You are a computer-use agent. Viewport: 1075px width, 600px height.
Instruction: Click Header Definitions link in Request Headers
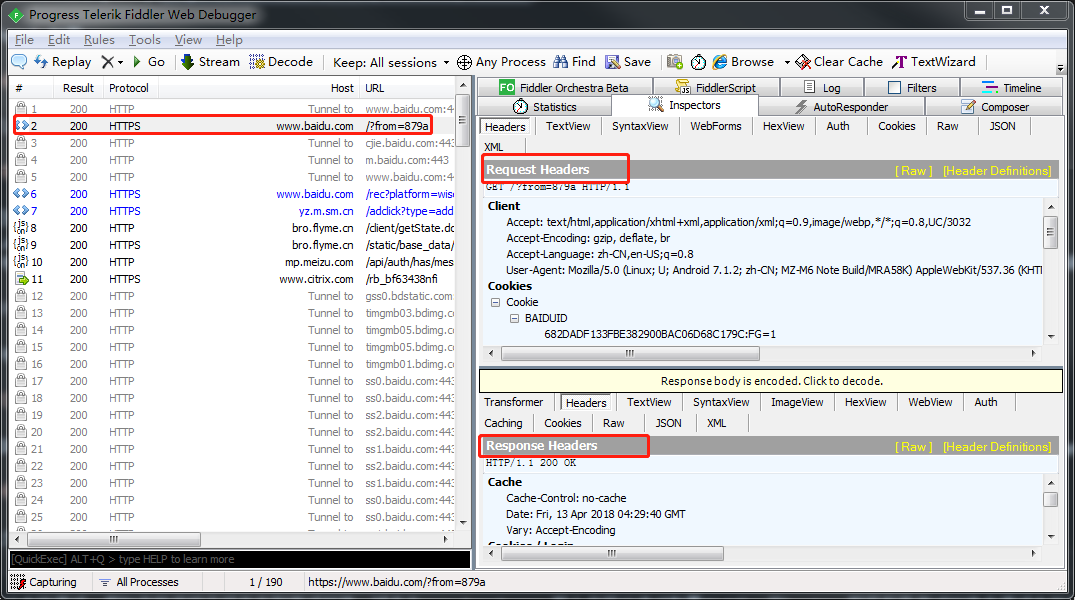(x=997, y=171)
